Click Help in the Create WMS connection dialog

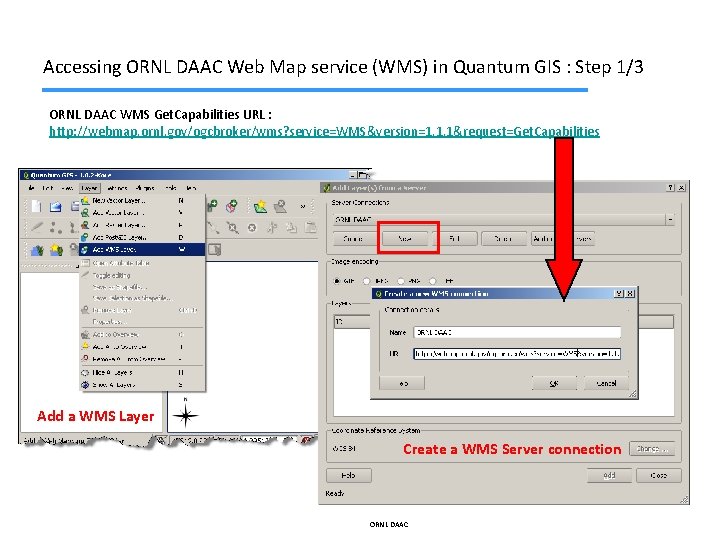click(x=403, y=383)
